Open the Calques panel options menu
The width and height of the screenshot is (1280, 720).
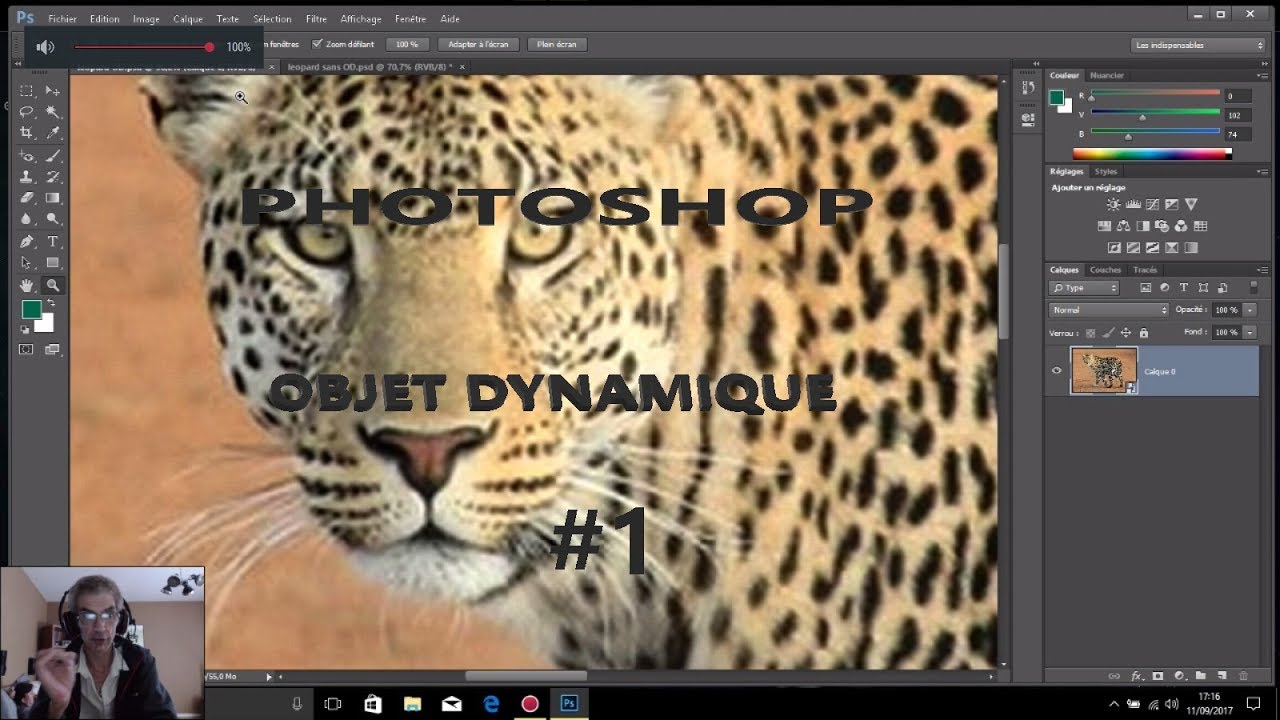click(x=1262, y=270)
